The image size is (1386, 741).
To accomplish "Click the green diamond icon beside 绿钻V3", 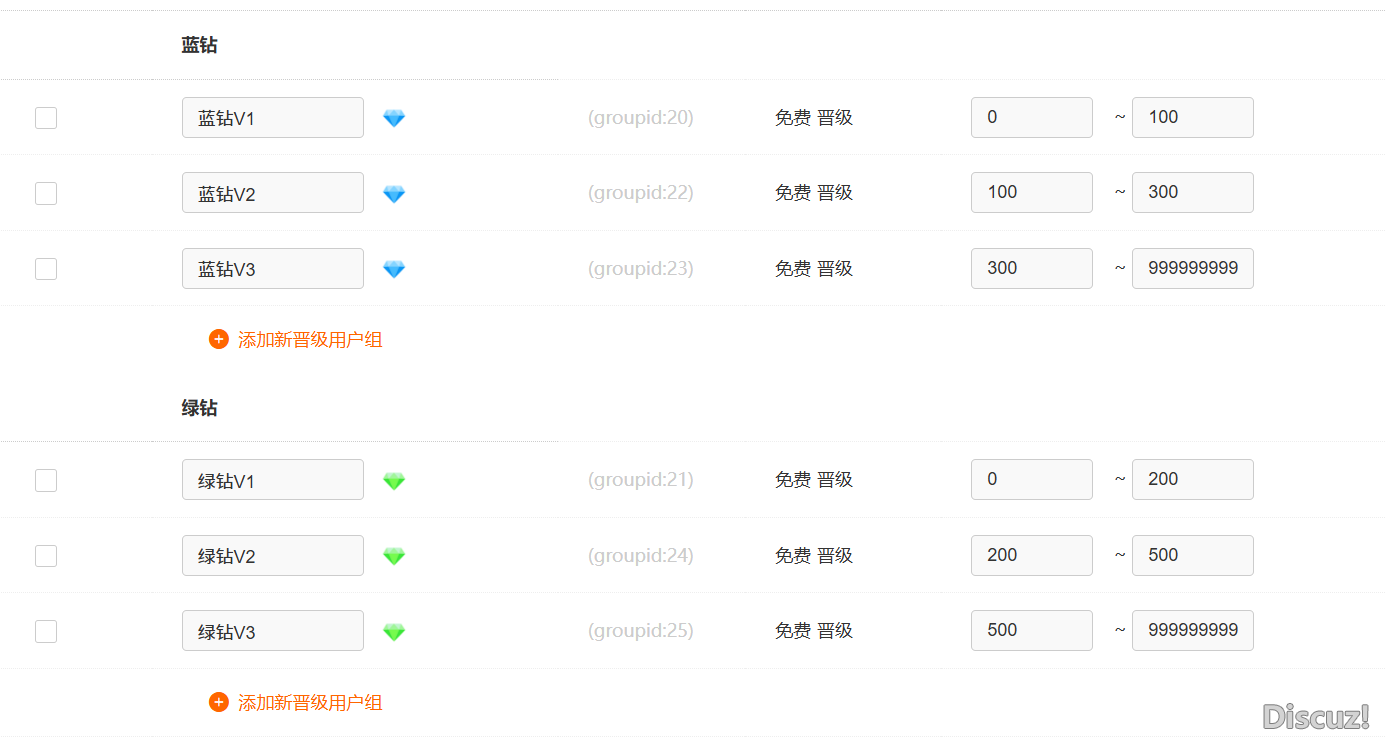I will (x=394, y=632).
